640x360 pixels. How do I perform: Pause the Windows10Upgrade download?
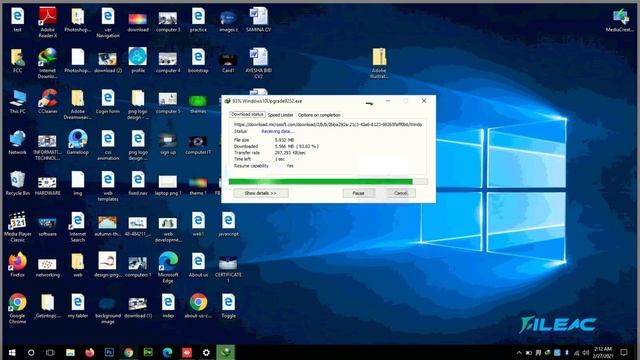point(358,193)
